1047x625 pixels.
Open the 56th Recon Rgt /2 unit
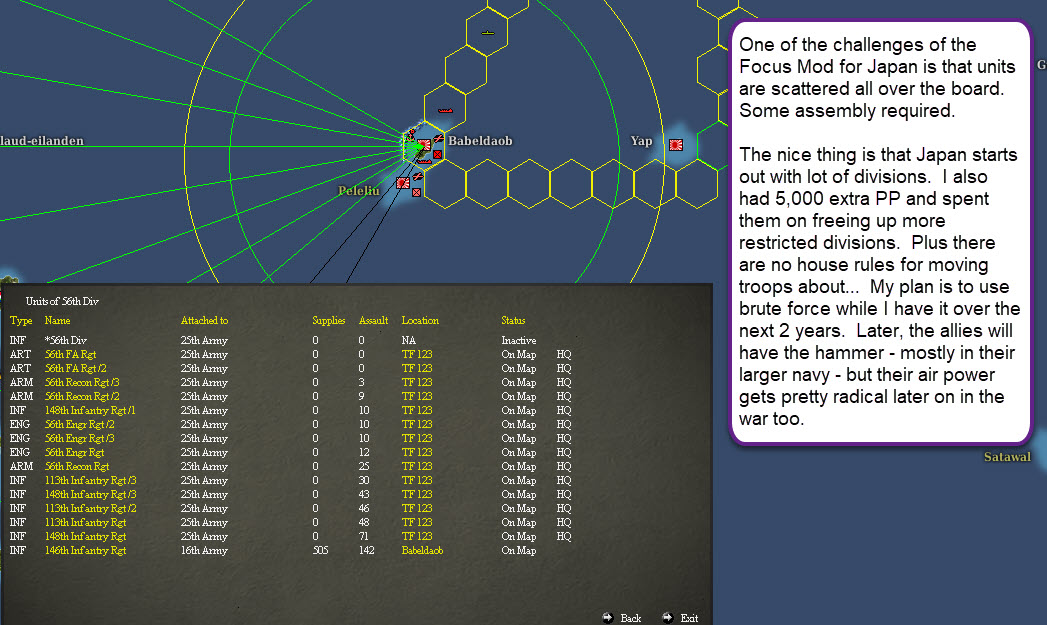coord(82,397)
